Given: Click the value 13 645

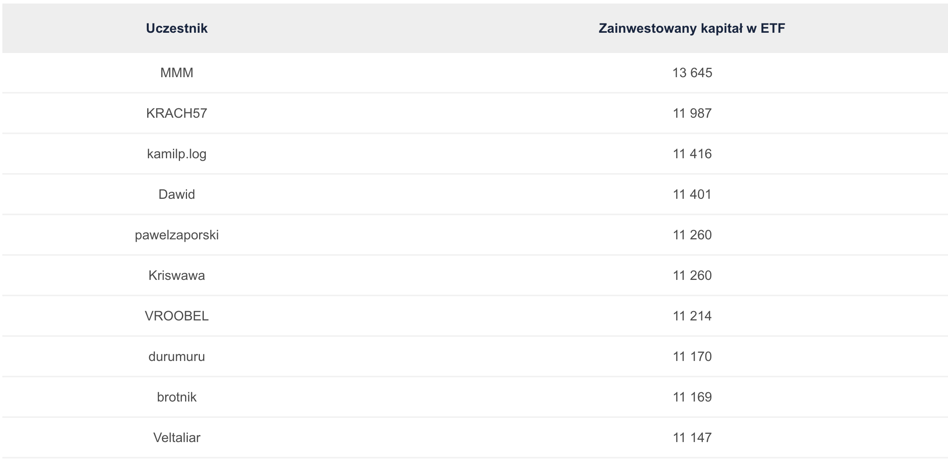Looking at the screenshot, I should coord(692,73).
